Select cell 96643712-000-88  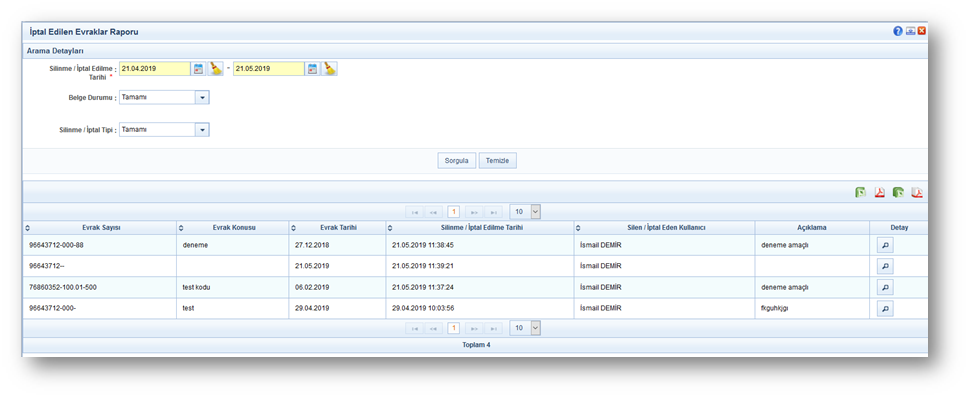pyautogui.click(x=100, y=245)
